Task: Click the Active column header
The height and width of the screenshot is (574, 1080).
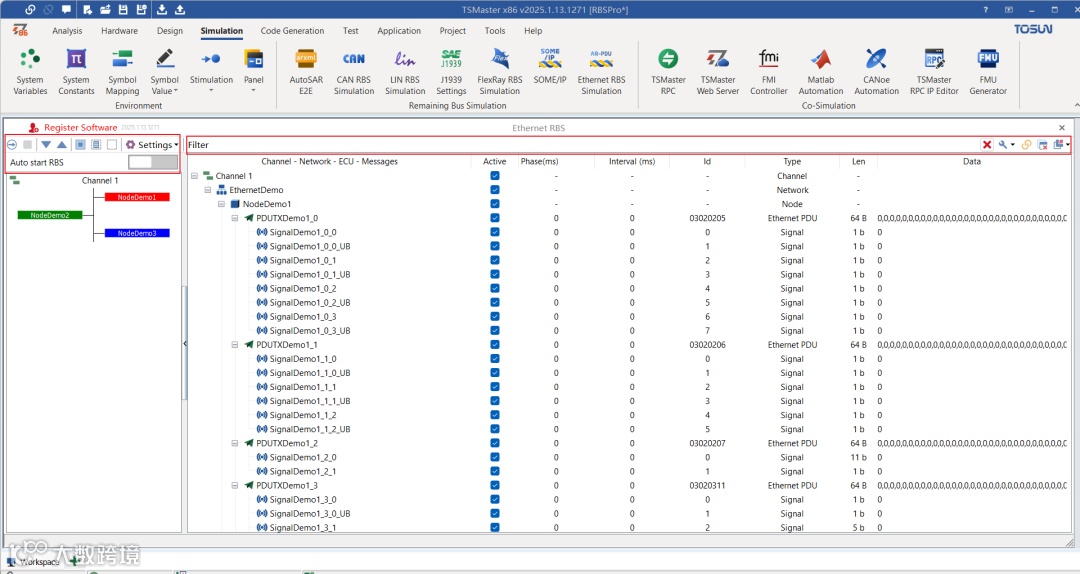Action: tap(495, 161)
